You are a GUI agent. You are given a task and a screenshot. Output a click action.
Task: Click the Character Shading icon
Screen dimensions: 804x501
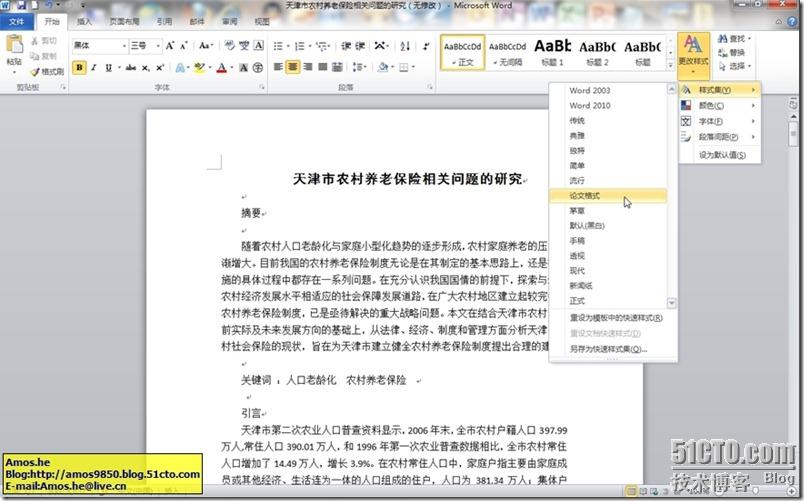[244, 68]
